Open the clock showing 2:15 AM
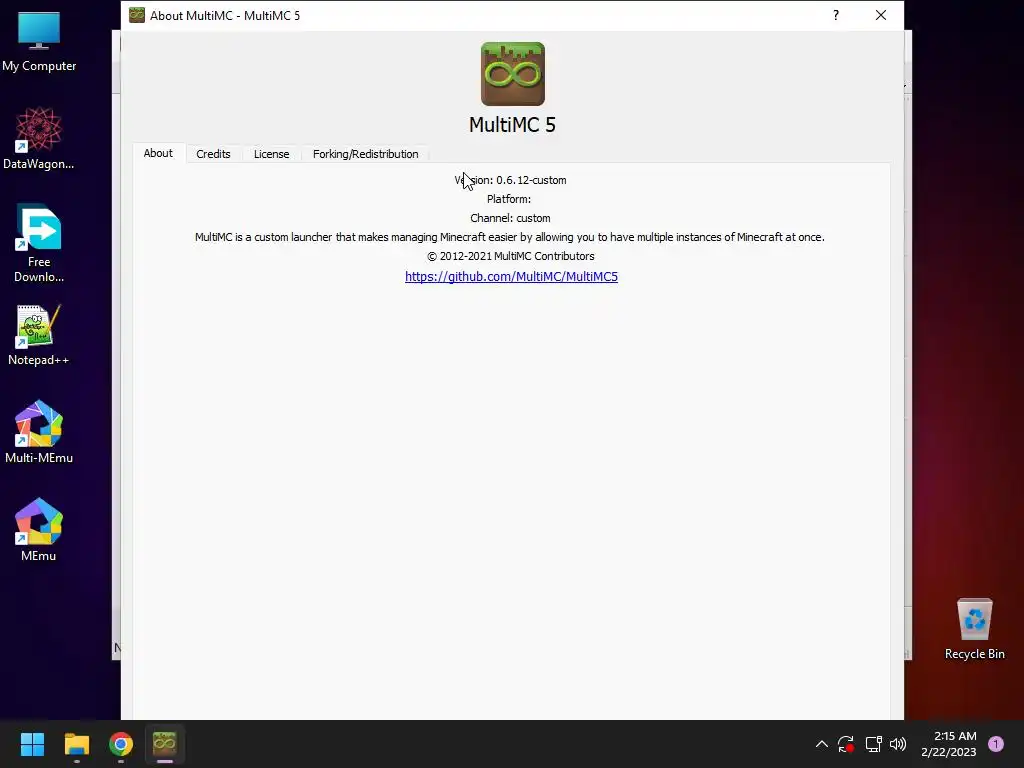Screen dimensions: 1024x768 949,744
